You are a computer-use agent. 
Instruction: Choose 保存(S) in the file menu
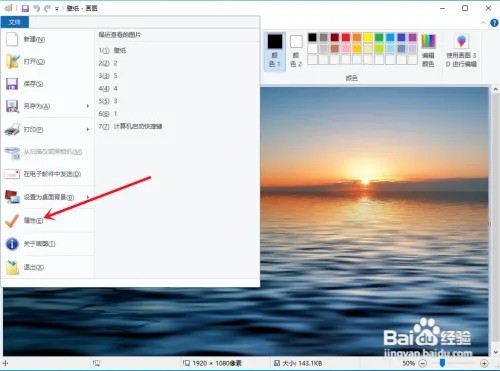[47, 84]
